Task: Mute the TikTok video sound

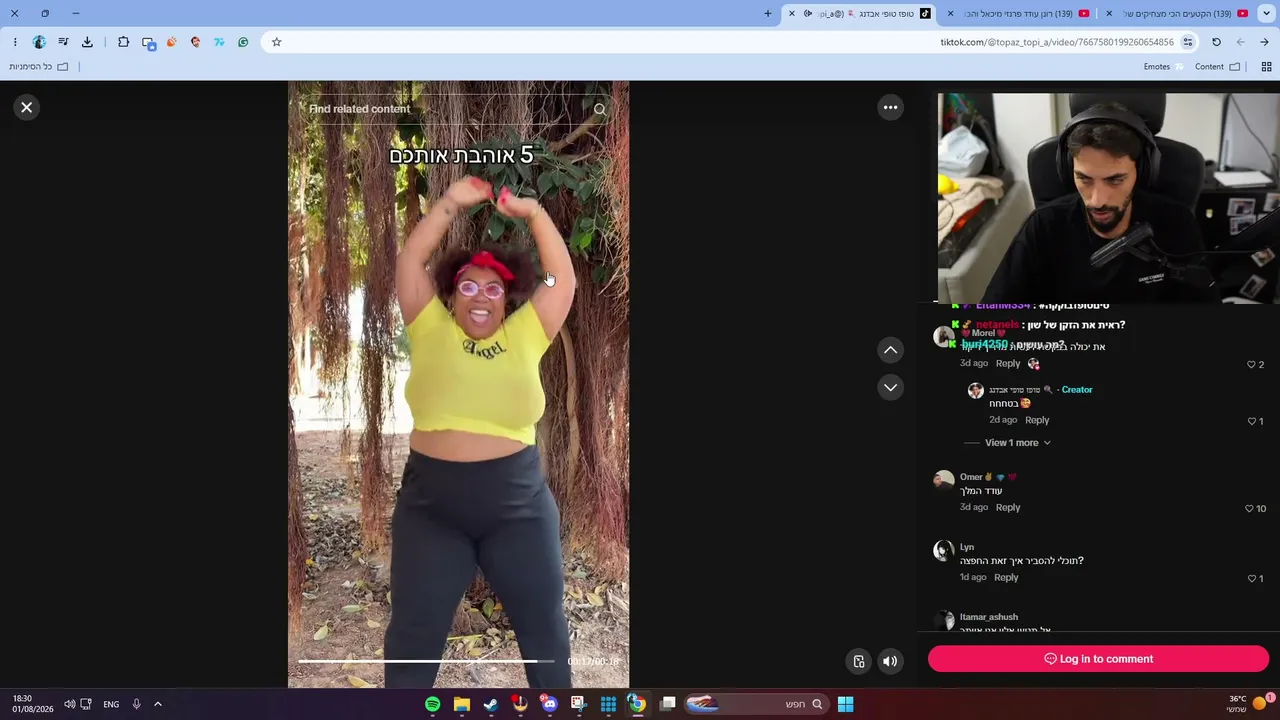Action: 890,661
